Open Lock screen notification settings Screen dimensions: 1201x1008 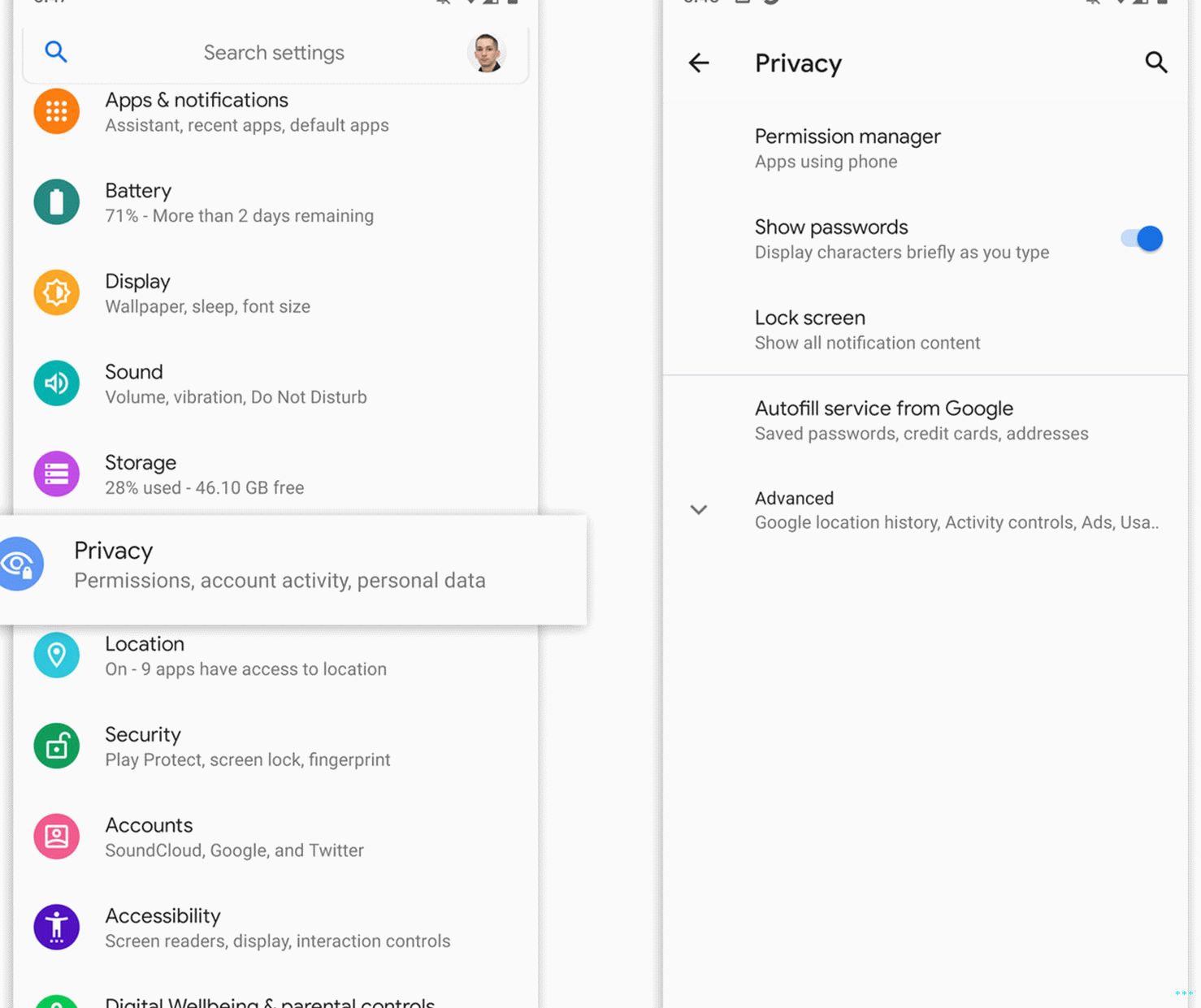point(867,329)
